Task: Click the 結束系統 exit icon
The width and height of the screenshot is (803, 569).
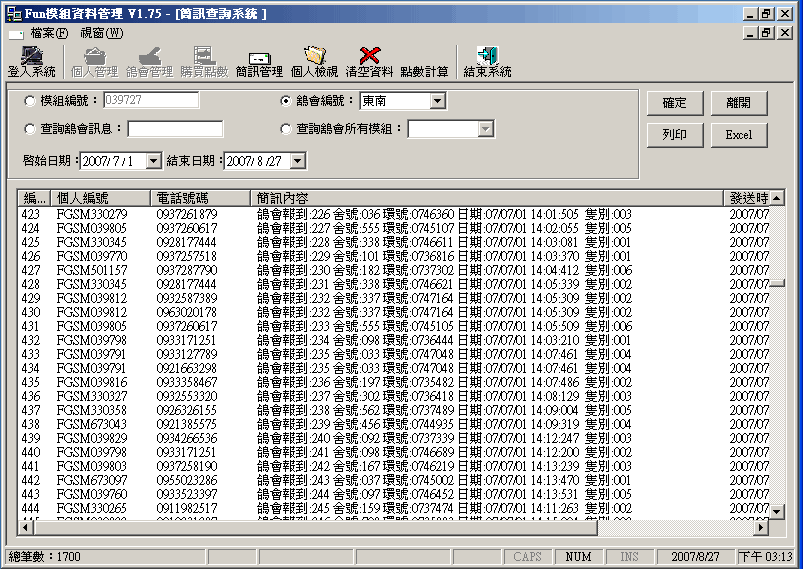Action: [487, 61]
